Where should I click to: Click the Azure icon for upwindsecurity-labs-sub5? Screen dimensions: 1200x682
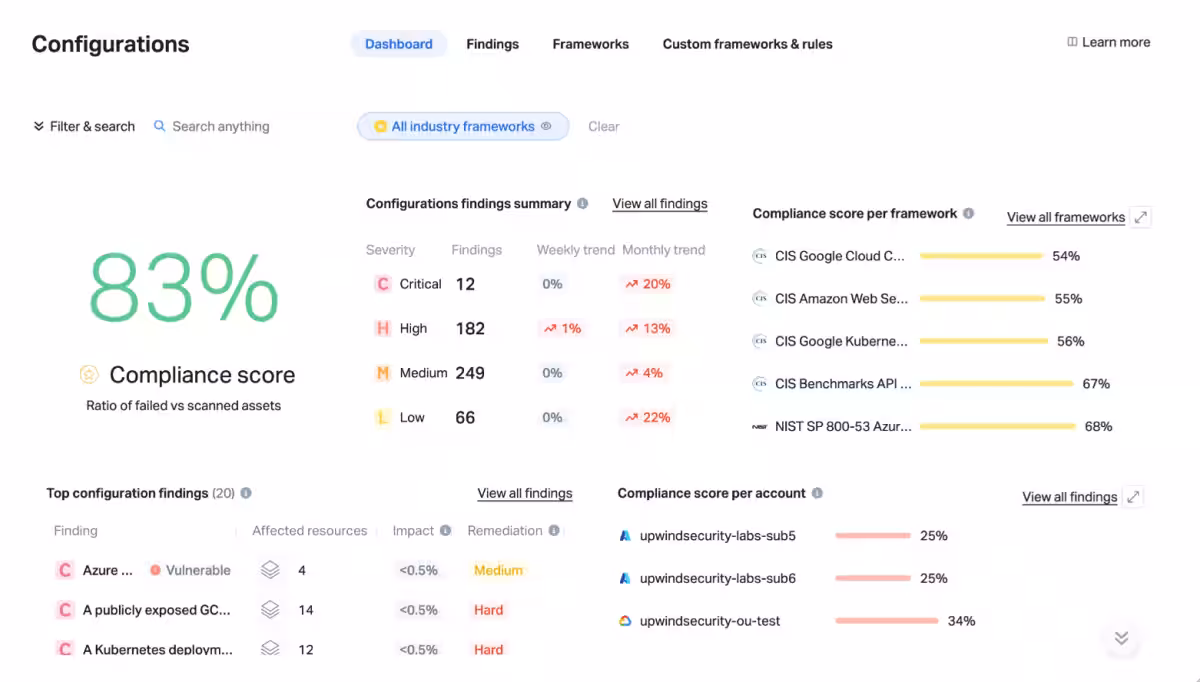[x=625, y=536]
